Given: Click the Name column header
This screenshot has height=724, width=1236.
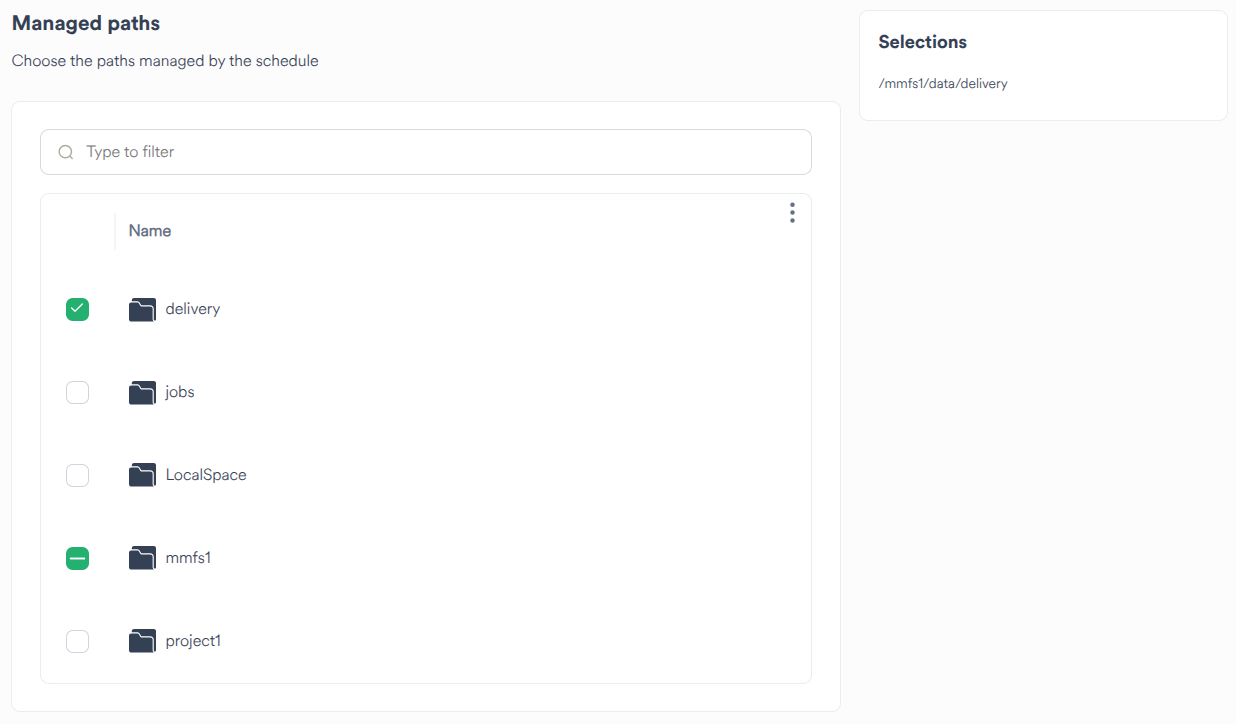Looking at the screenshot, I should [149, 230].
